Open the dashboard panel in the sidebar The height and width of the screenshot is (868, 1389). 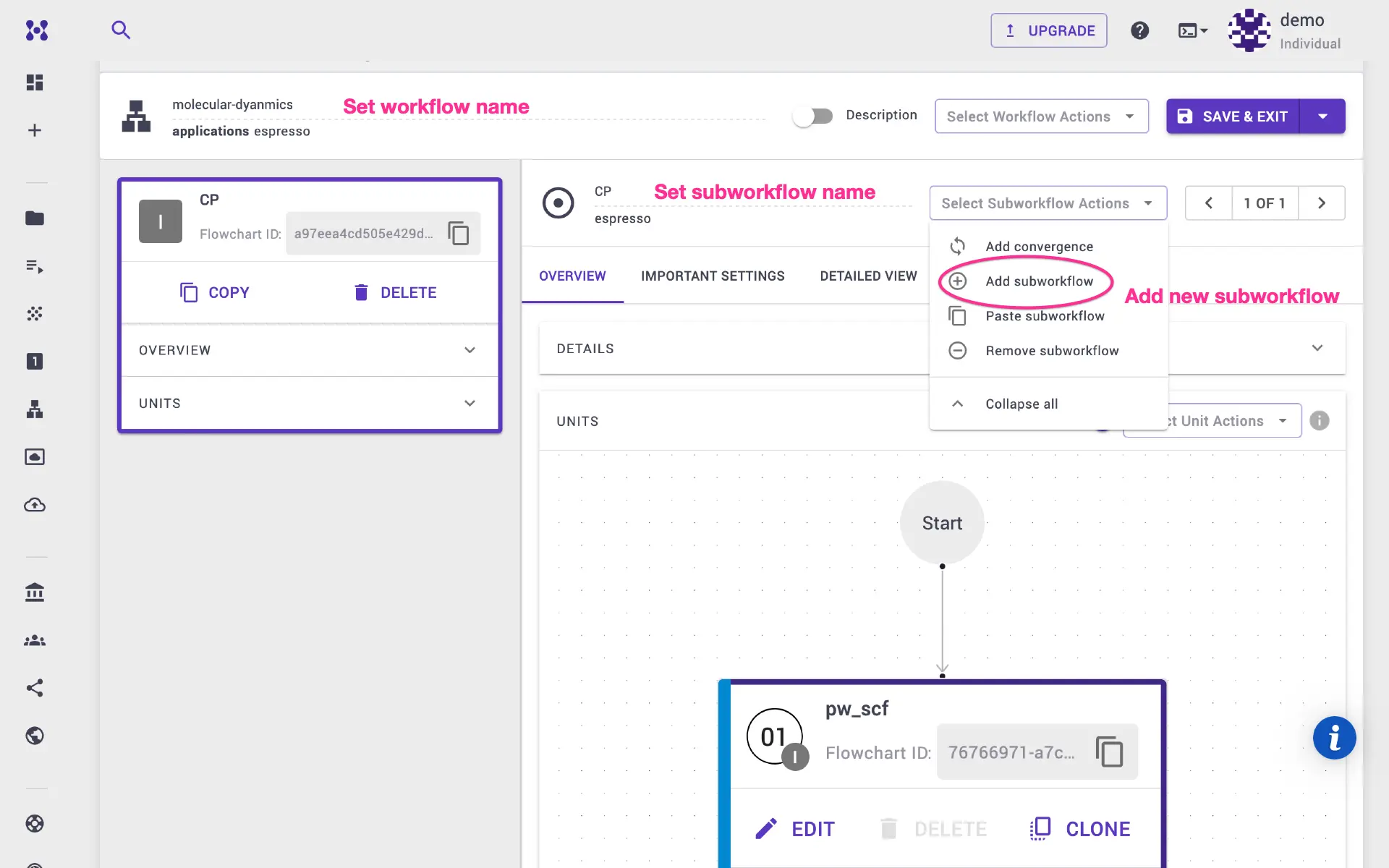click(34, 82)
